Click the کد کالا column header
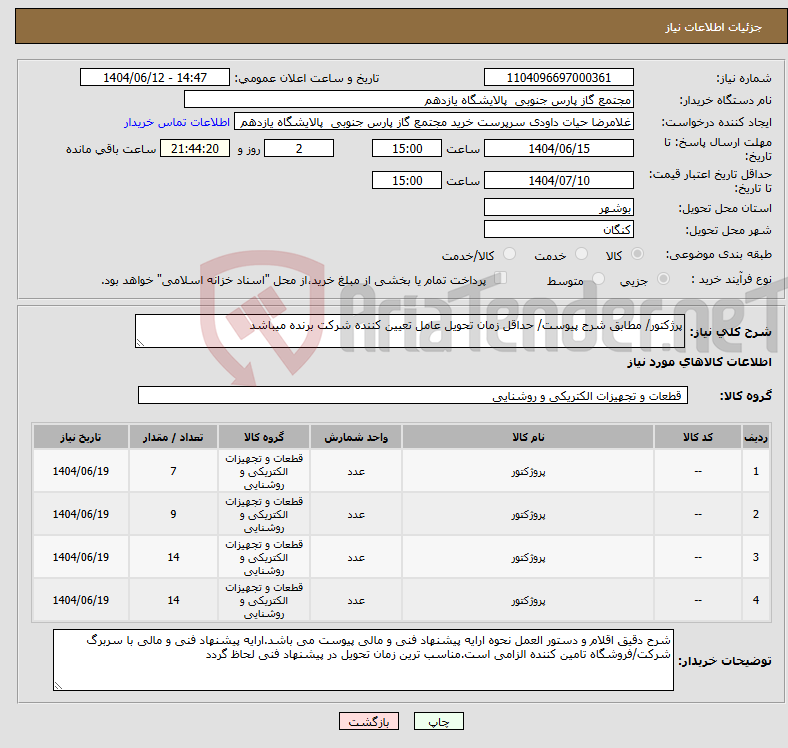The height and width of the screenshot is (748, 788). [x=698, y=437]
